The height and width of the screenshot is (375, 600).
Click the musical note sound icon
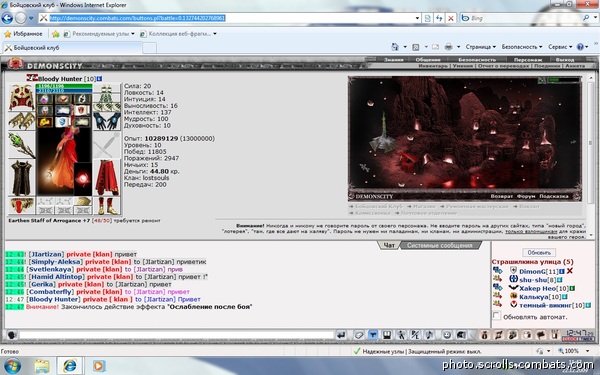point(429,335)
